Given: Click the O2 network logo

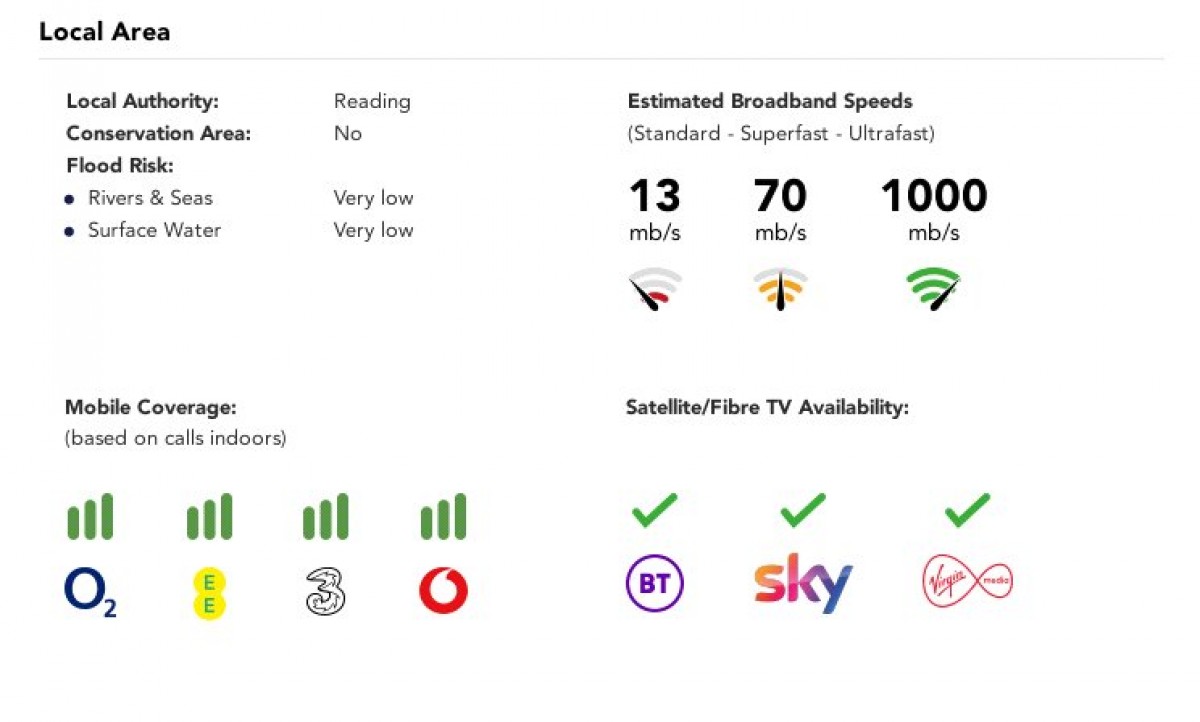Looking at the screenshot, I should pyautogui.click(x=90, y=591).
